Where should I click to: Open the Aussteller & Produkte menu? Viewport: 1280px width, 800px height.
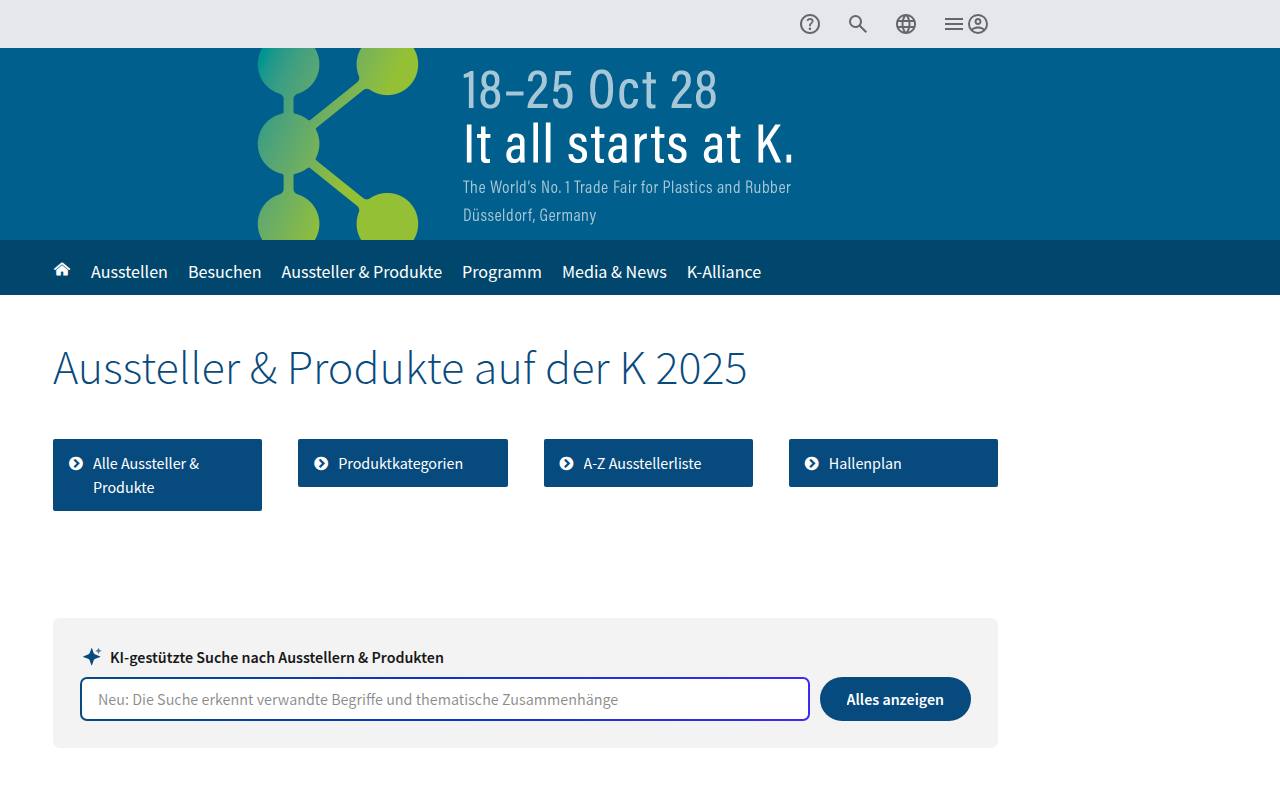(x=362, y=272)
